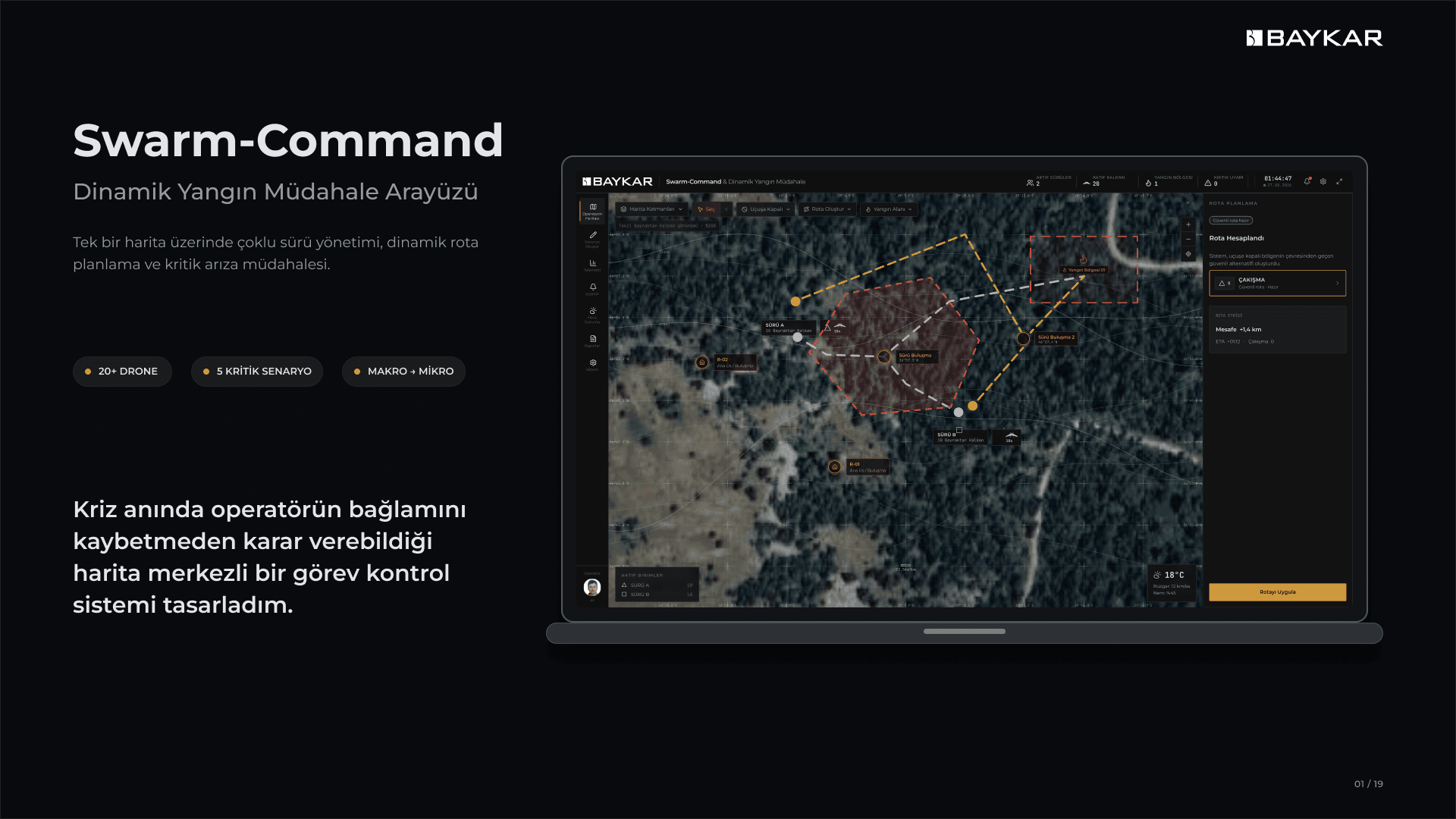Zoom out the map with the minus button
Screen dimensions: 1456x819
pos(1188,239)
